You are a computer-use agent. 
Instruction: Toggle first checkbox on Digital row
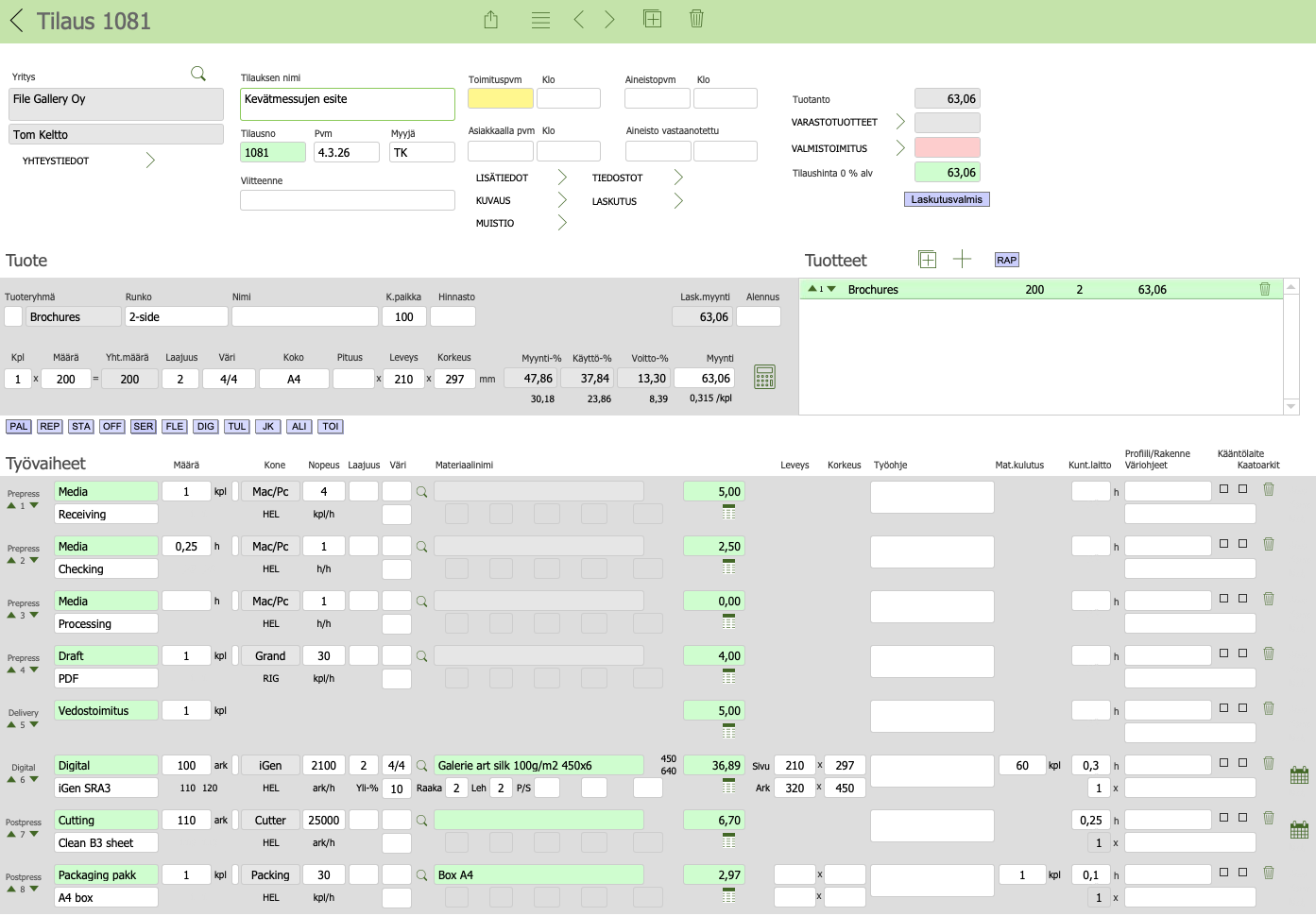pyautogui.click(x=1224, y=762)
